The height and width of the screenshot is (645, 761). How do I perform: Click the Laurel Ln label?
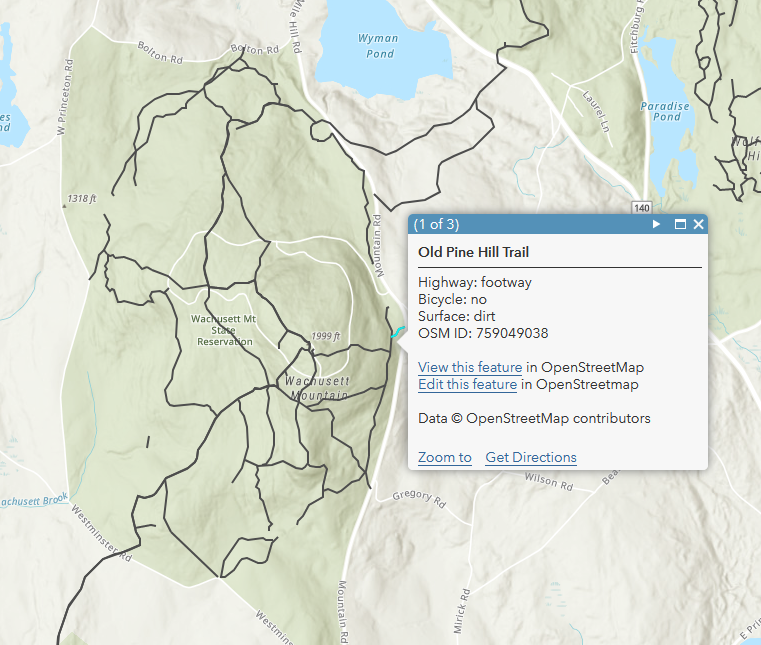click(x=596, y=112)
